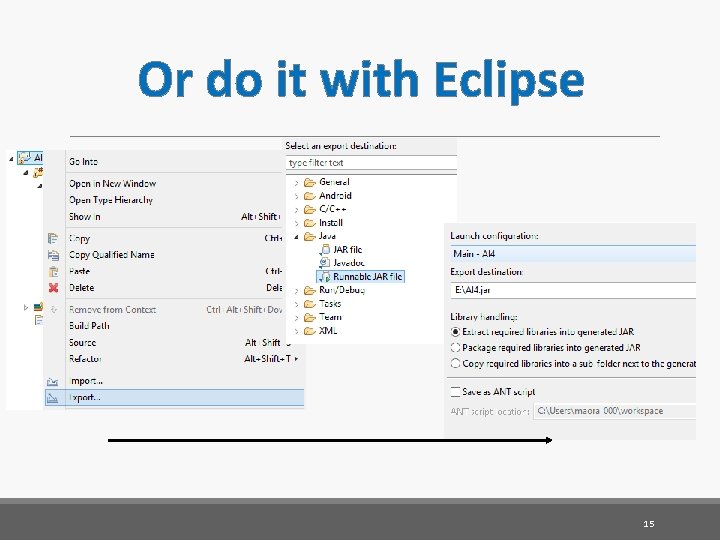Click the Run/Debug folder icon
The height and width of the screenshot is (540, 720).
coord(310,290)
